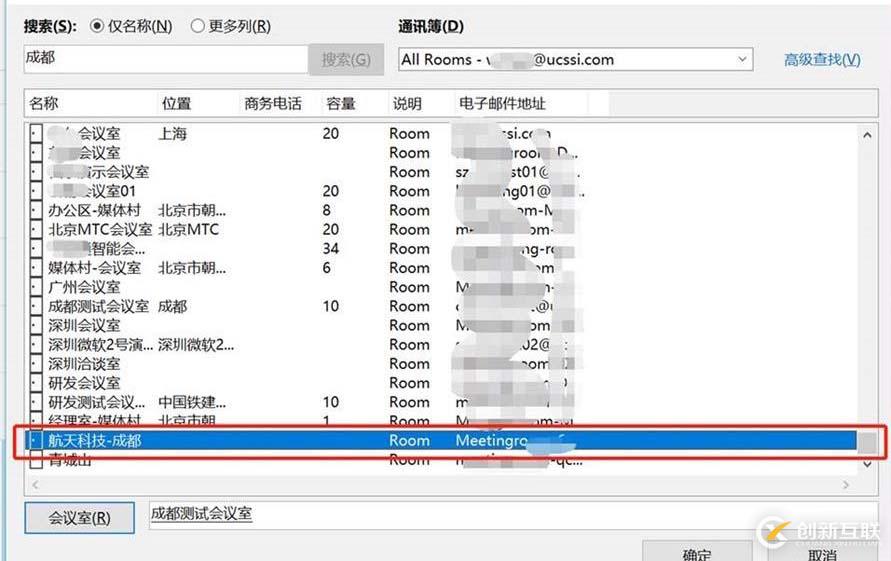The height and width of the screenshot is (561, 891).
Task: Click the 商务电话 column header
Action: point(273,103)
